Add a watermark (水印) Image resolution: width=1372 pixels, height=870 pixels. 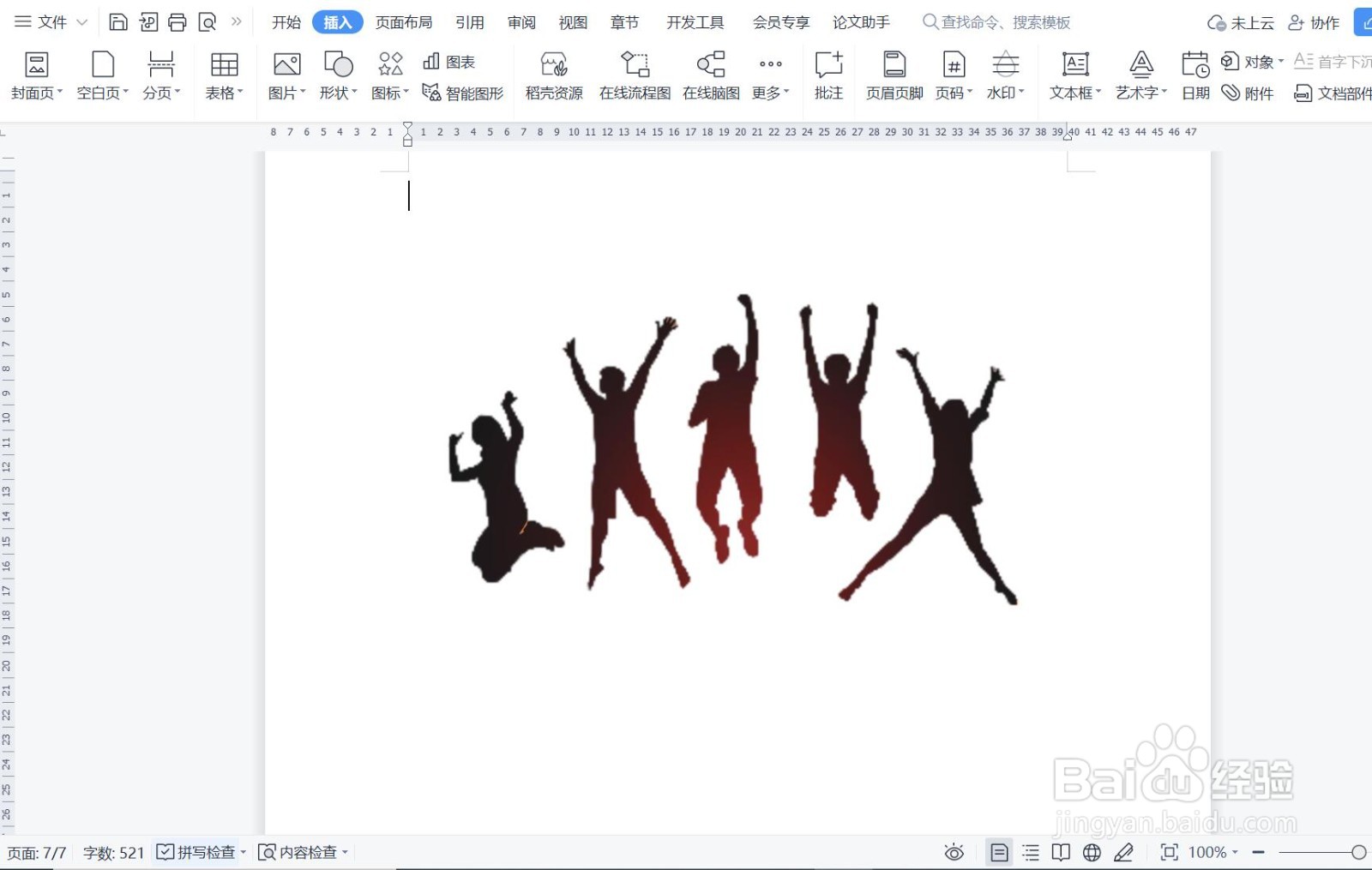1006,75
